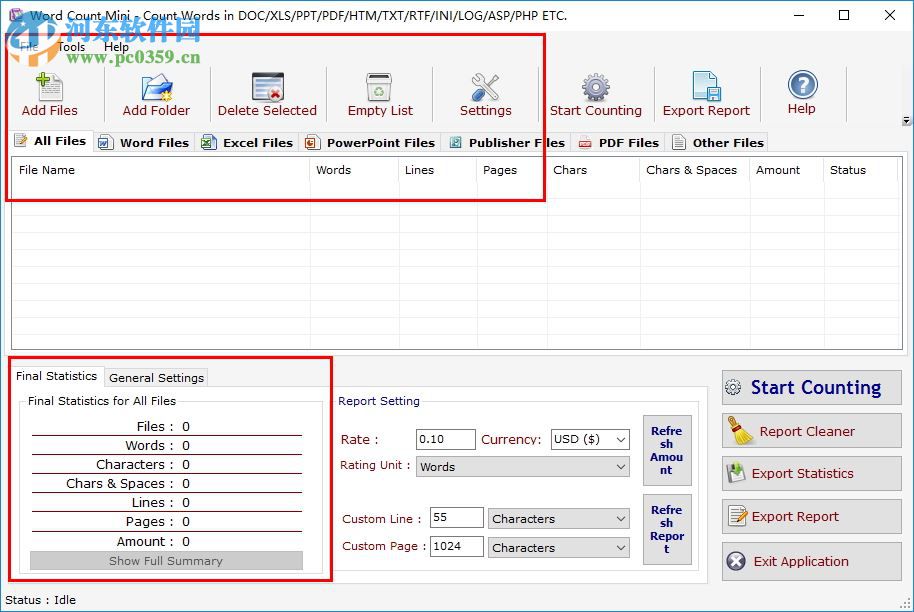Image resolution: width=914 pixels, height=612 pixels.
Task: Click the Empty List recycle bin icon
Action: 380,89
